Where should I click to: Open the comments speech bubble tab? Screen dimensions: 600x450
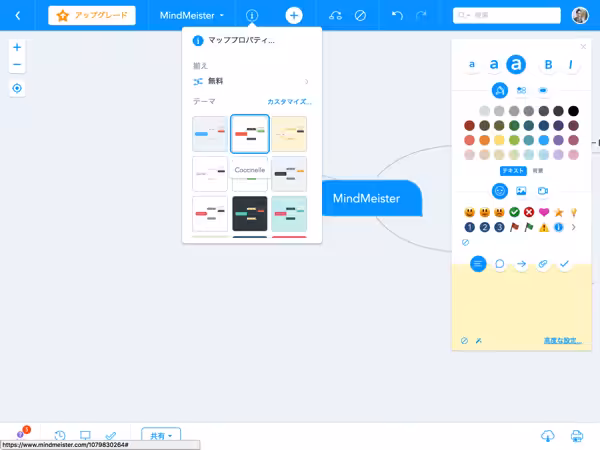(499, 264)
